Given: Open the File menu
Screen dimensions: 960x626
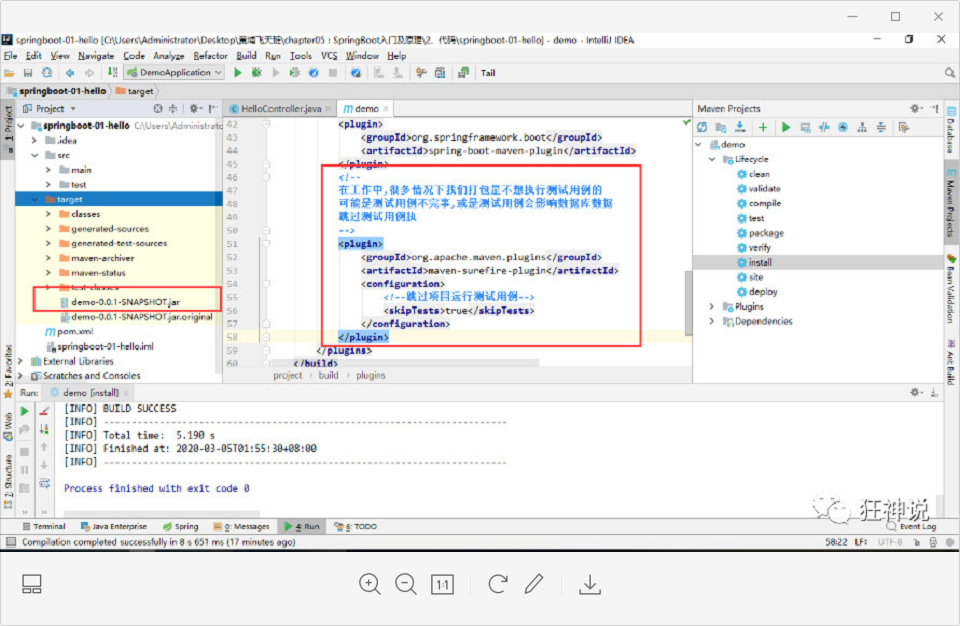Looking at the screenshot, I should [x=10, y=56].
